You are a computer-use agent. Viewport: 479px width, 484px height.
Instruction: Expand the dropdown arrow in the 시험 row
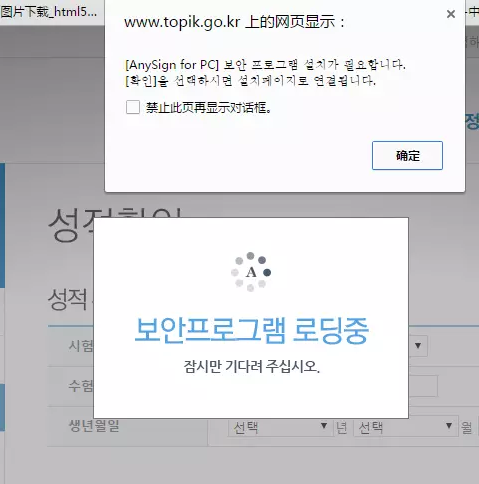click(x=418, y=346)
